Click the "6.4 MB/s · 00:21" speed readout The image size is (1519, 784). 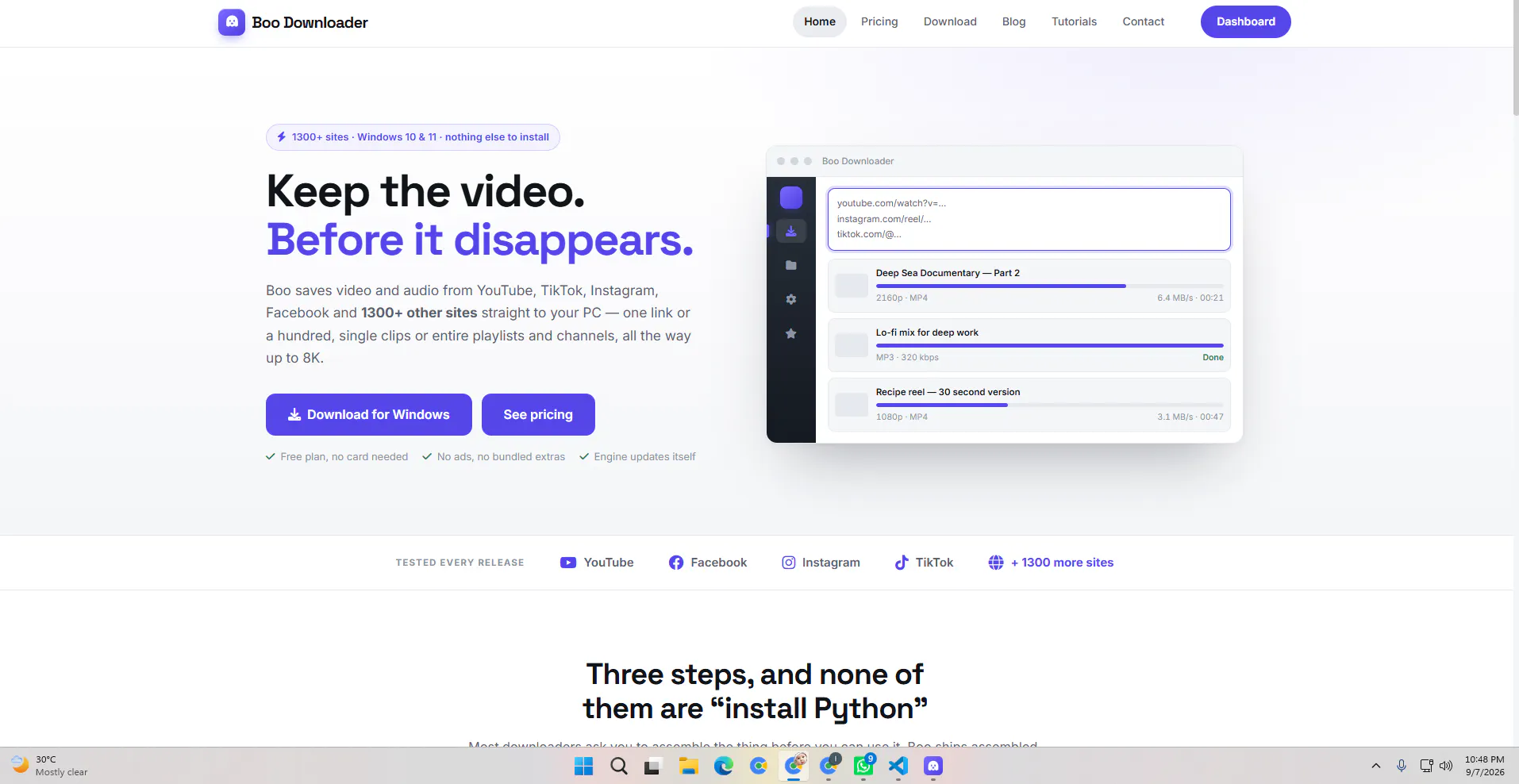click(x=1190, y=298)
